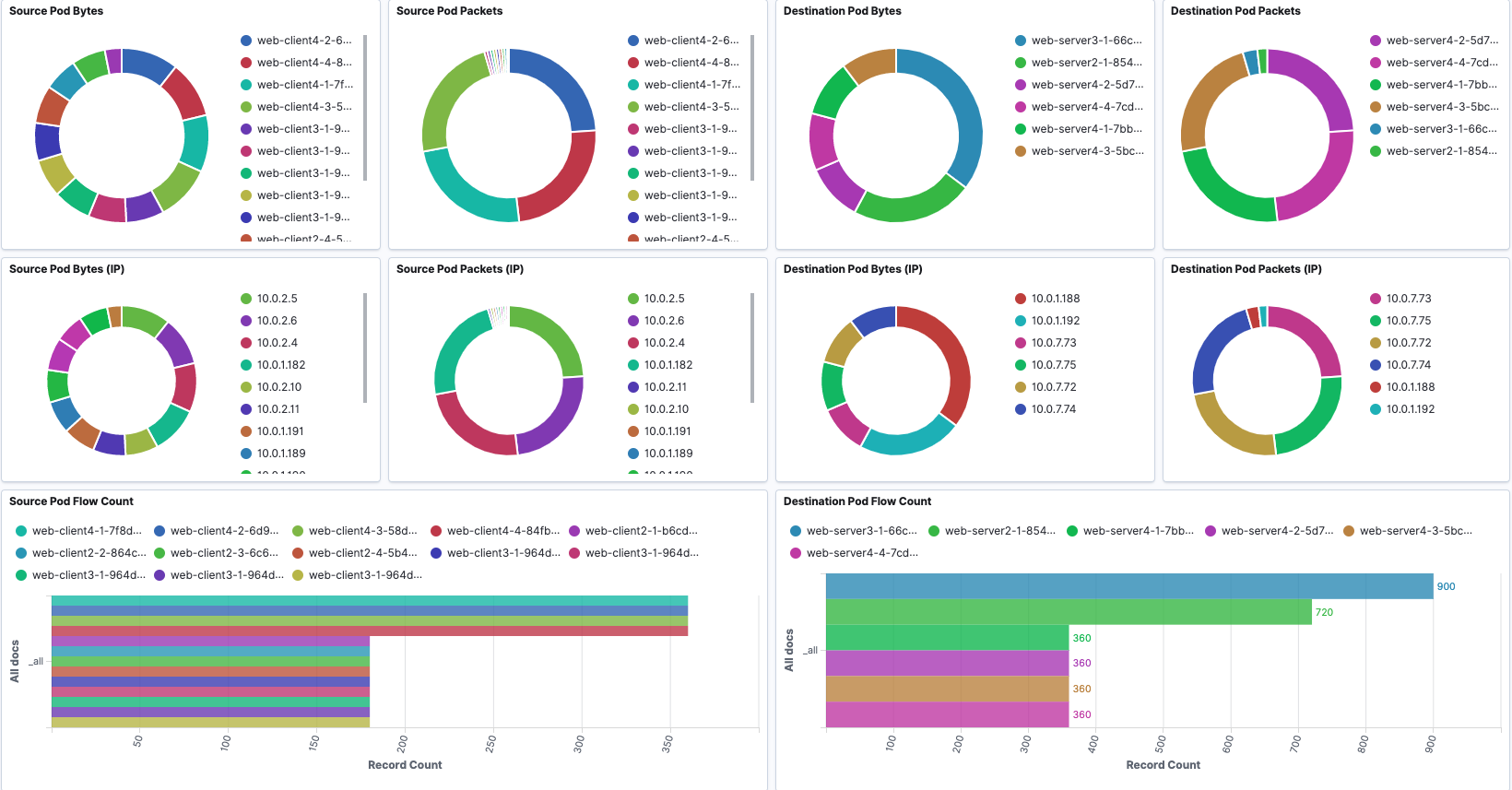Click the Source Pod Bytes legend scrollbar
The image size is (1512, 790).
[365, 108]
